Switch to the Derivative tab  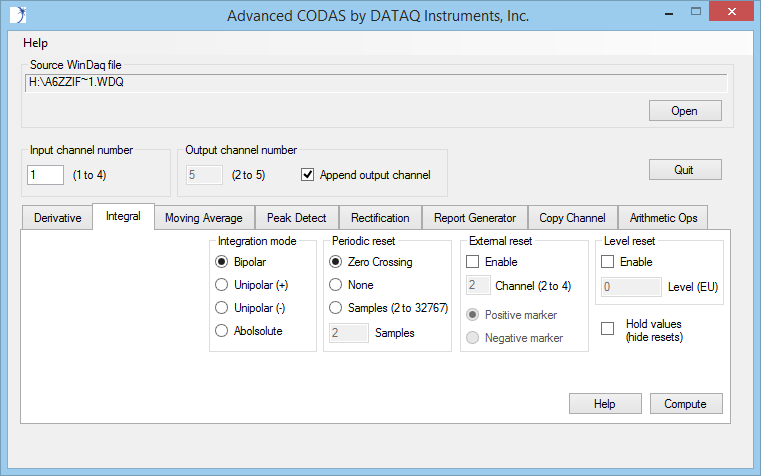pyautogui.click(x=57, y=218)
